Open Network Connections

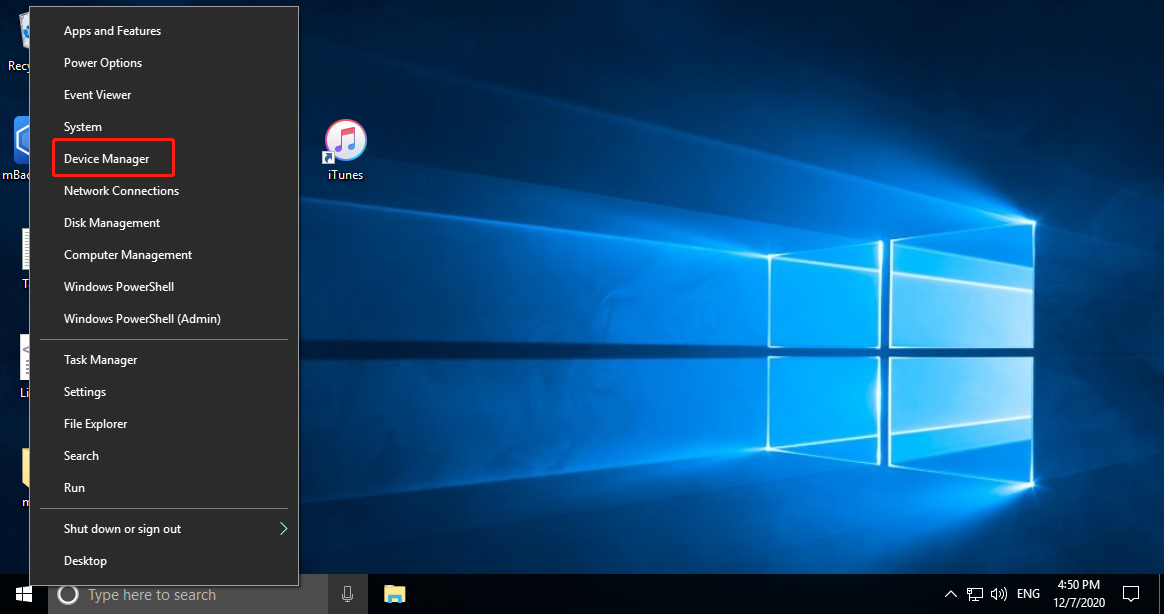(164, 191)
